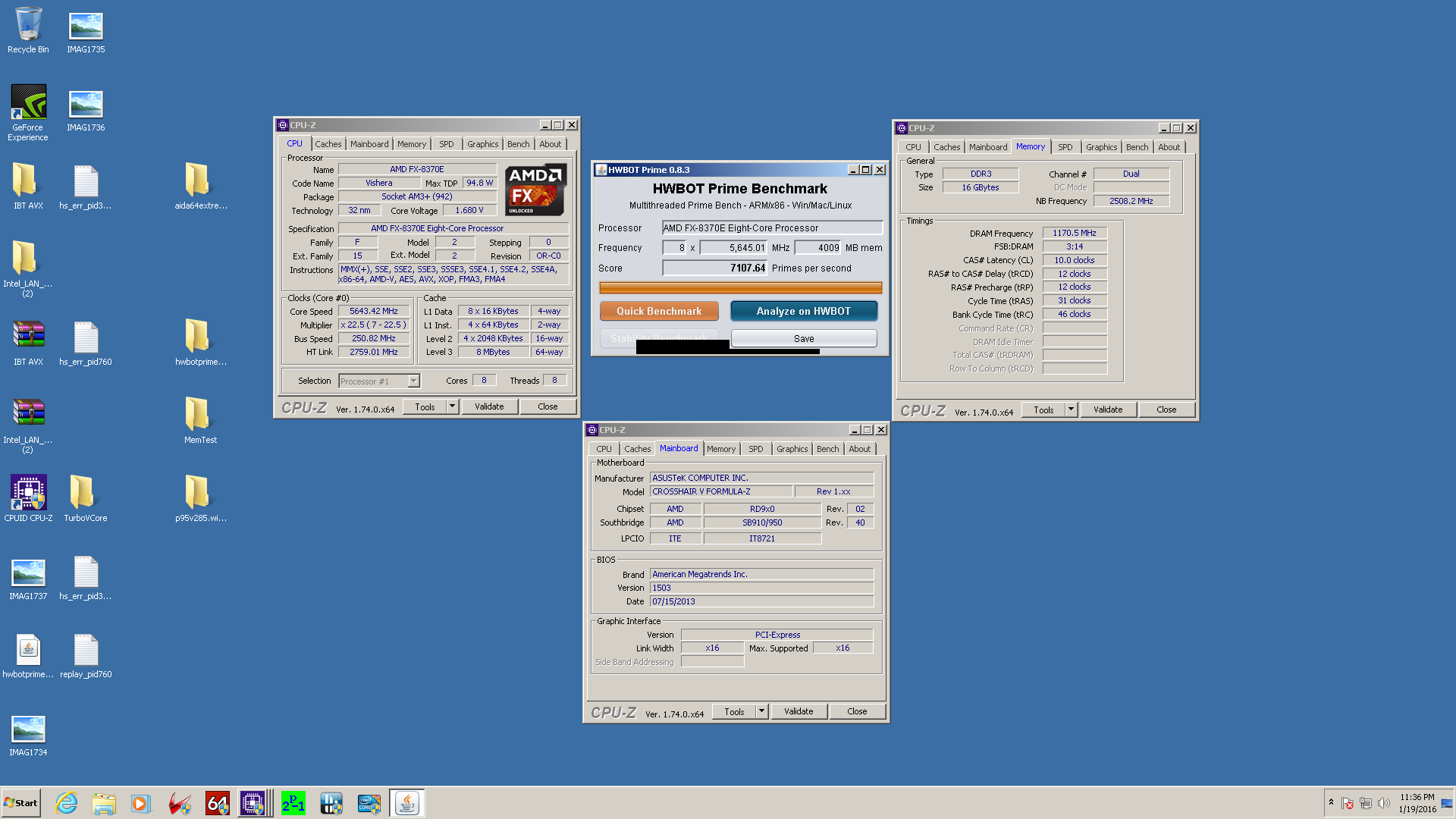Screen dimensions: 1456x819
Task: Open volume control in system tray
Action: [x=1384, y=803]
